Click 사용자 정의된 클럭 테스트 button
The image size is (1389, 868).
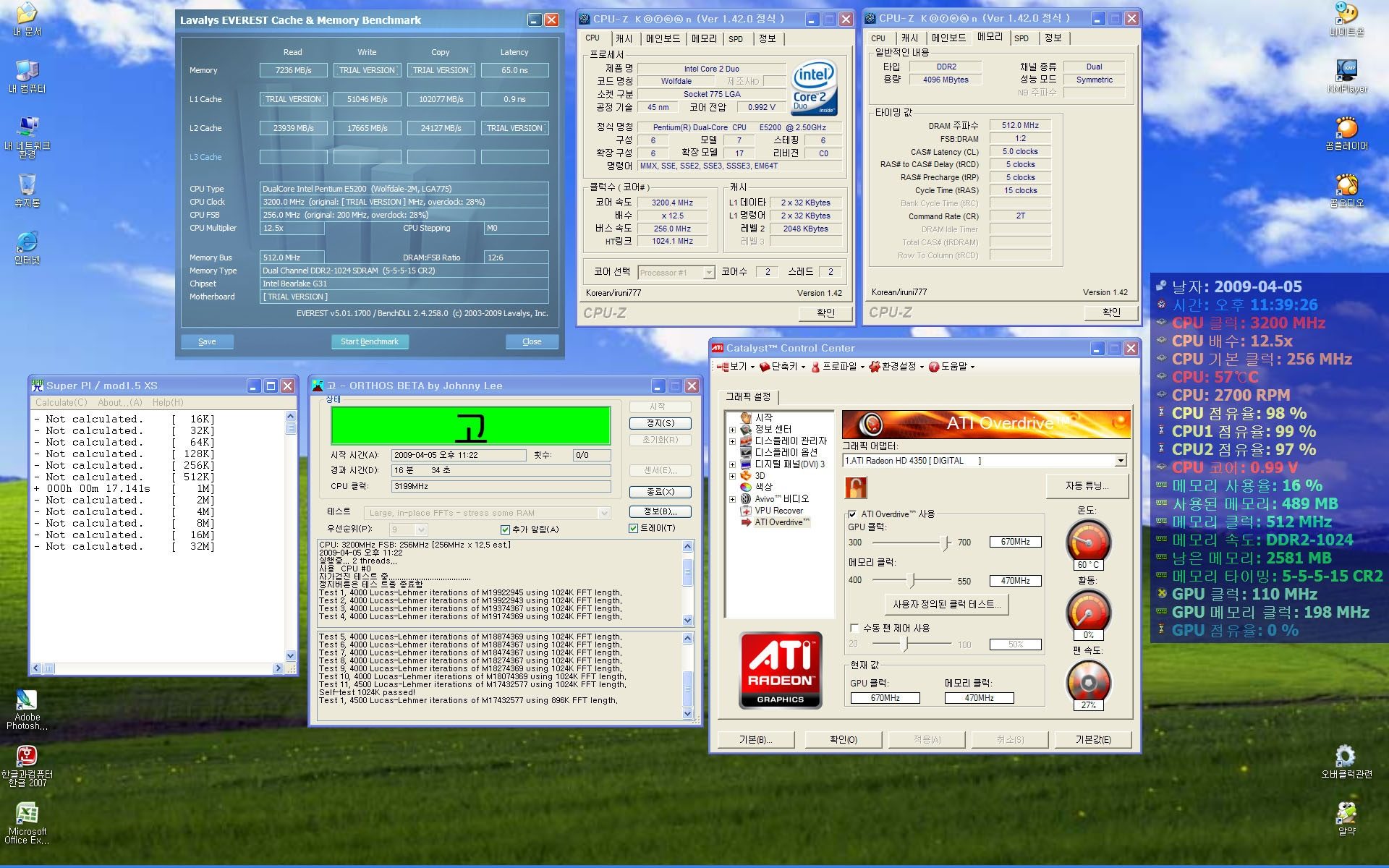(x=946, y=604)
